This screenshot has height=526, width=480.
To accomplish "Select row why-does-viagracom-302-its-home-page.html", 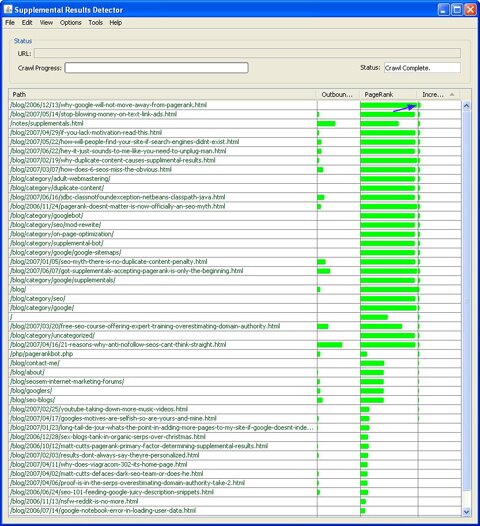I will (235, 465).
